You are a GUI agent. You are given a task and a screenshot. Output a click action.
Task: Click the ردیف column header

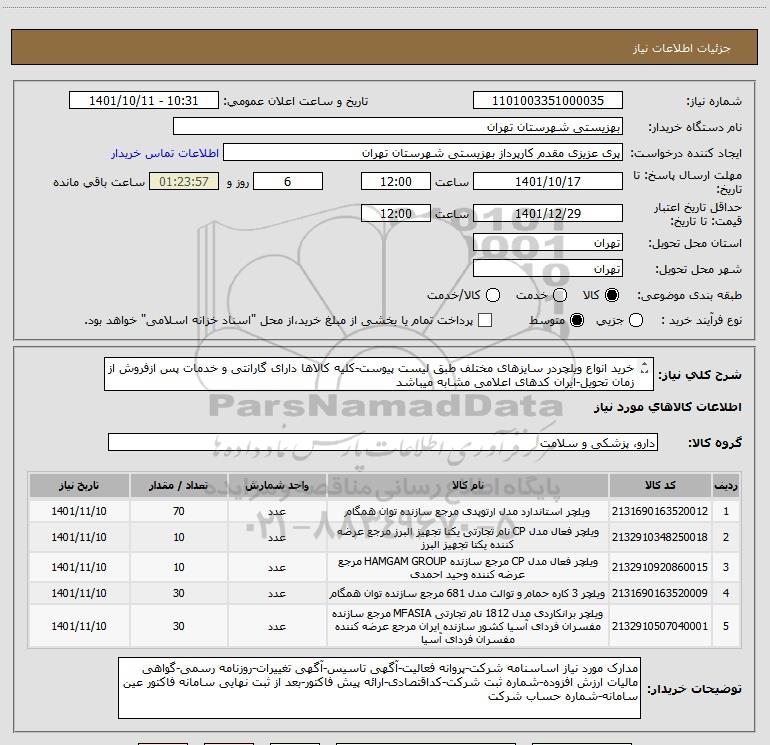pyautogui.click(x=726, y=485)
